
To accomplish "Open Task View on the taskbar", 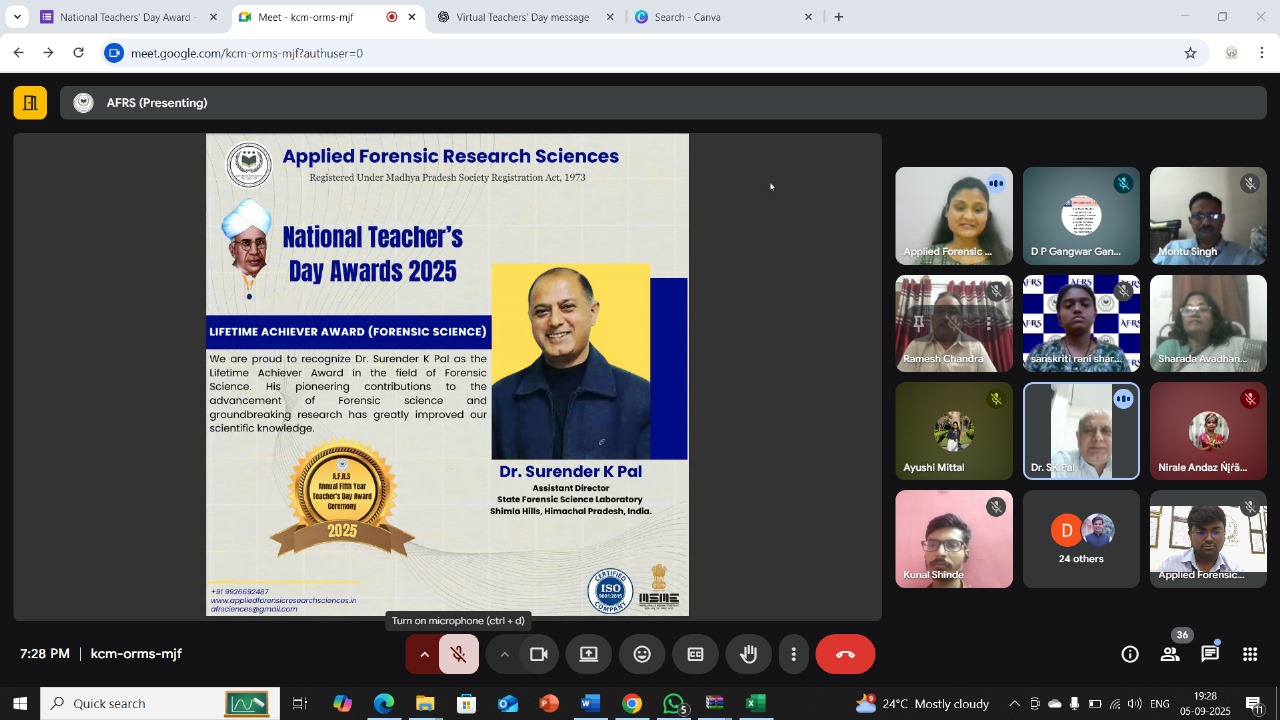I will (300, 704).
